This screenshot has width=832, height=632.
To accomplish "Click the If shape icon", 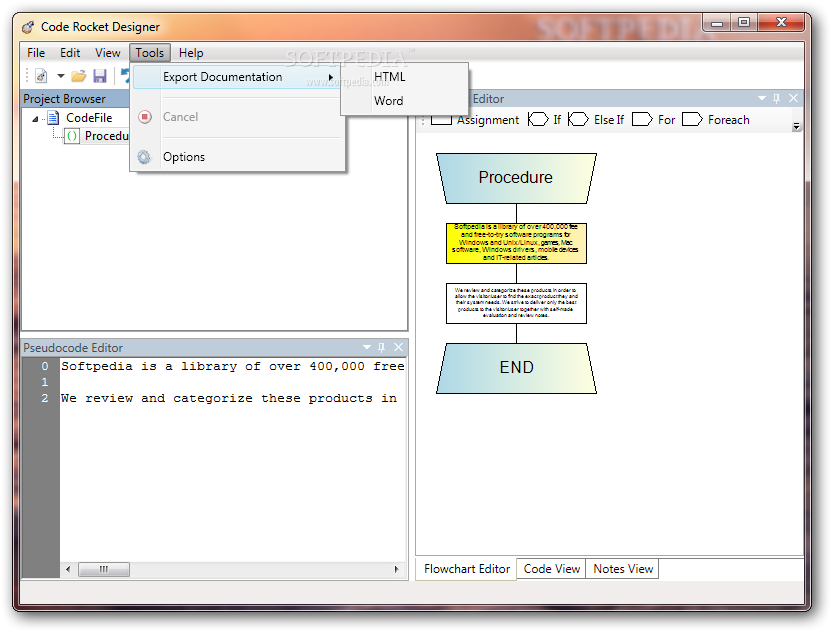I will click(538, 119).
